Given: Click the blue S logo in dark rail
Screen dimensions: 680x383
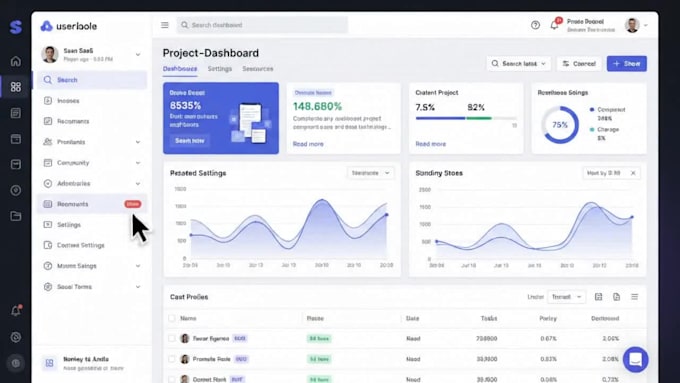Looking at the screenshot, I should click(x=16, y=26).
